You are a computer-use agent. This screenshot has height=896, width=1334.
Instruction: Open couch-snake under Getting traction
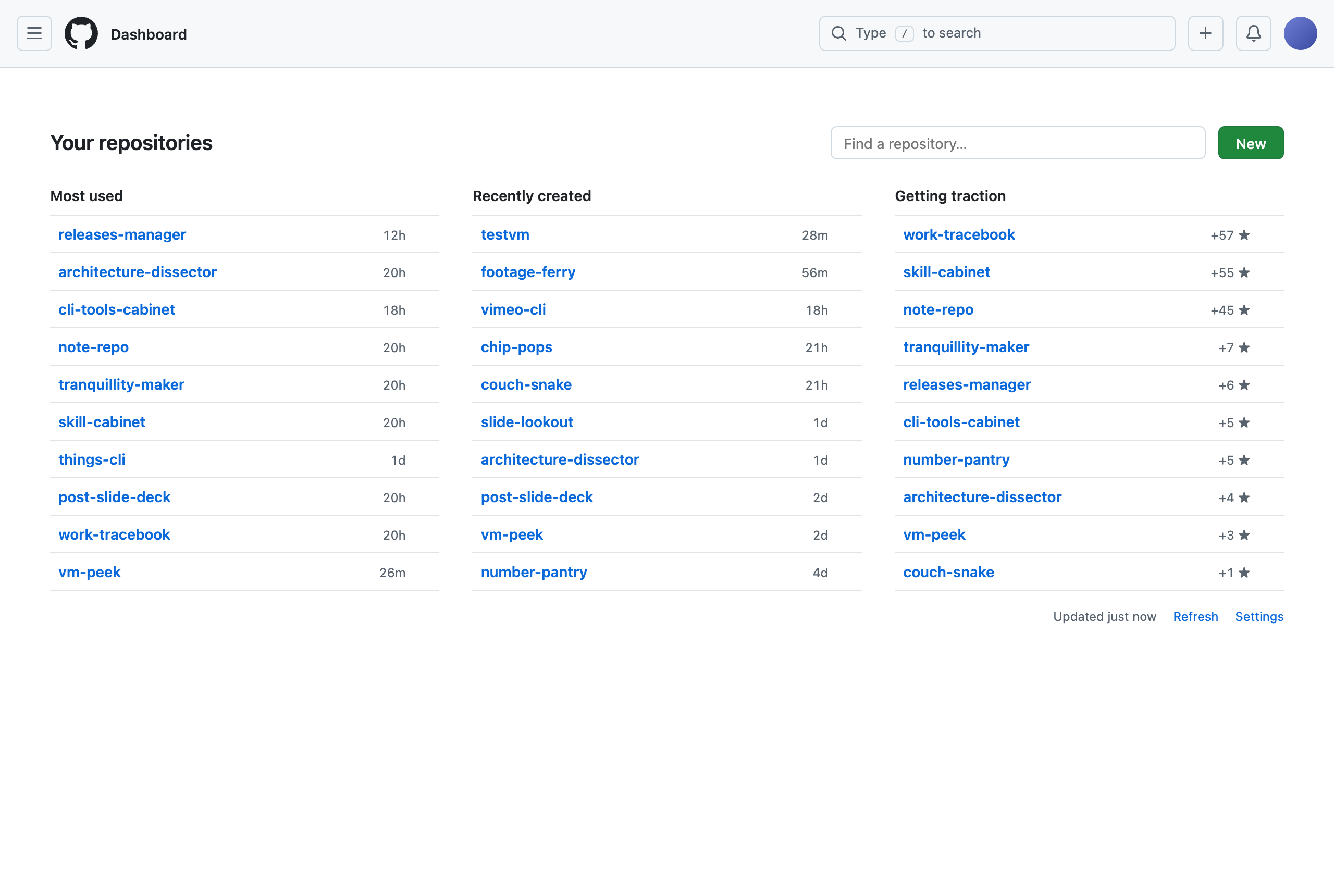click(948, 572)
